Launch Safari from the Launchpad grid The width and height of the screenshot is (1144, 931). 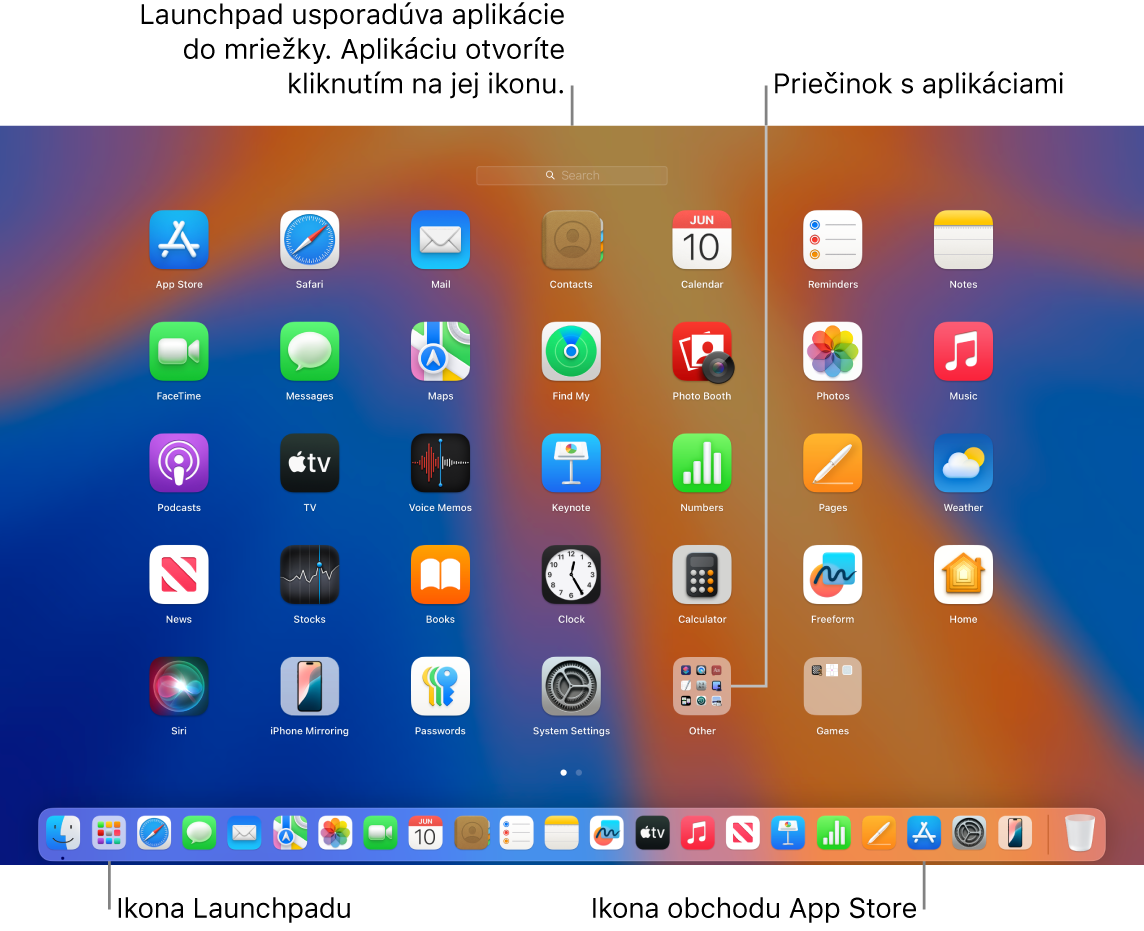coord(309,240)
